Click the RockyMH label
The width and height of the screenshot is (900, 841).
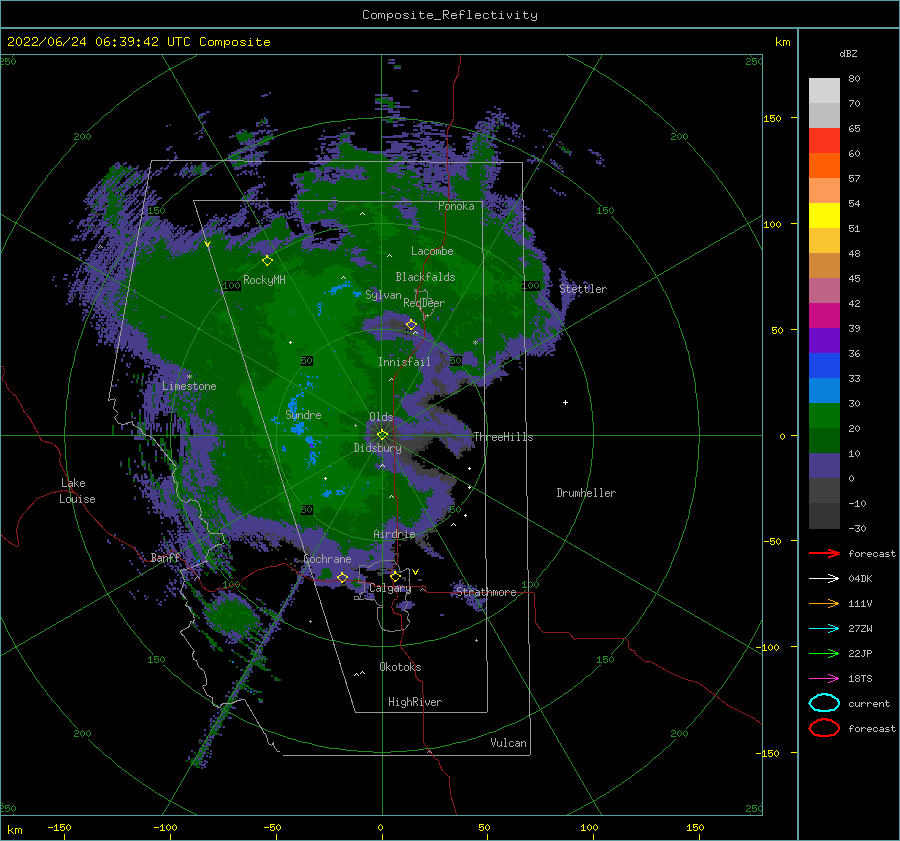(264, 280)
